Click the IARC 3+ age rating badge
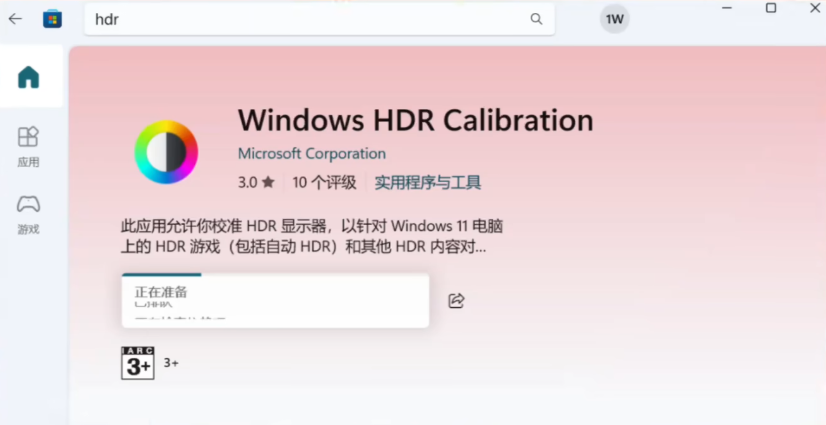 click(137, 363)
